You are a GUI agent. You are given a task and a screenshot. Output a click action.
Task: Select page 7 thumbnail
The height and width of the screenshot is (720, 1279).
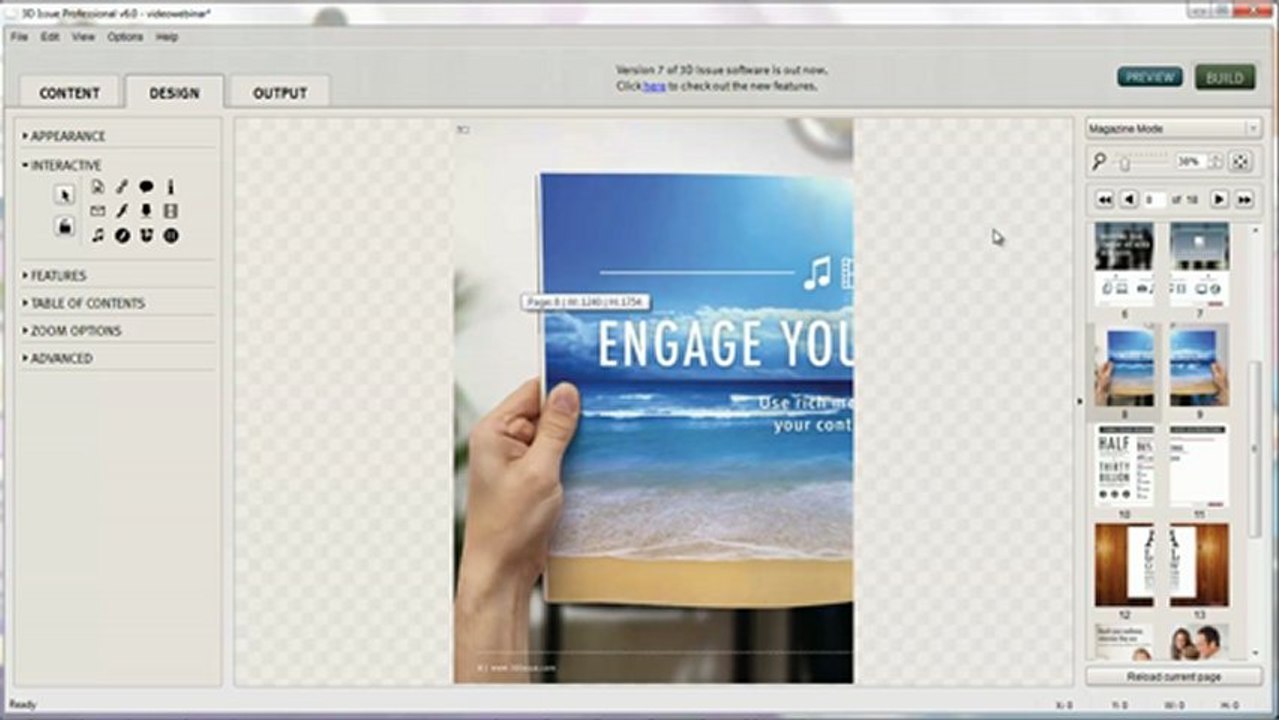coord(1200,264)
